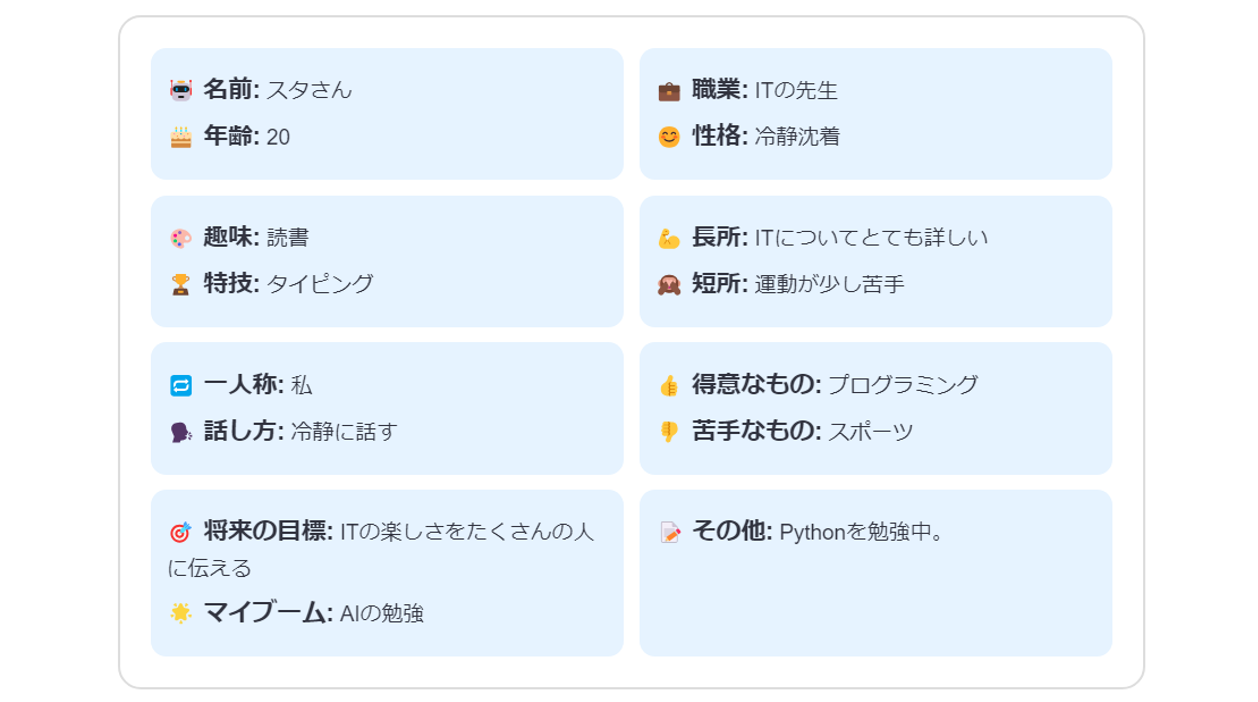Click the memo pencil icon beside その他
This screenshot has width=1258, height=702.
tap(669, 533)
